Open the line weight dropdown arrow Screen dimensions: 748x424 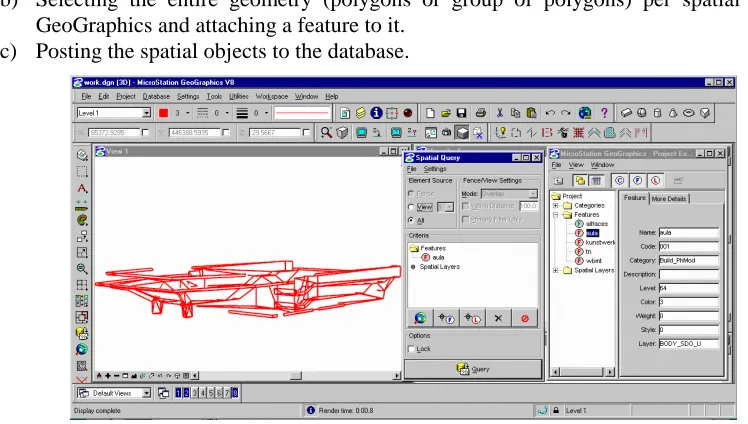pos(266,113)
